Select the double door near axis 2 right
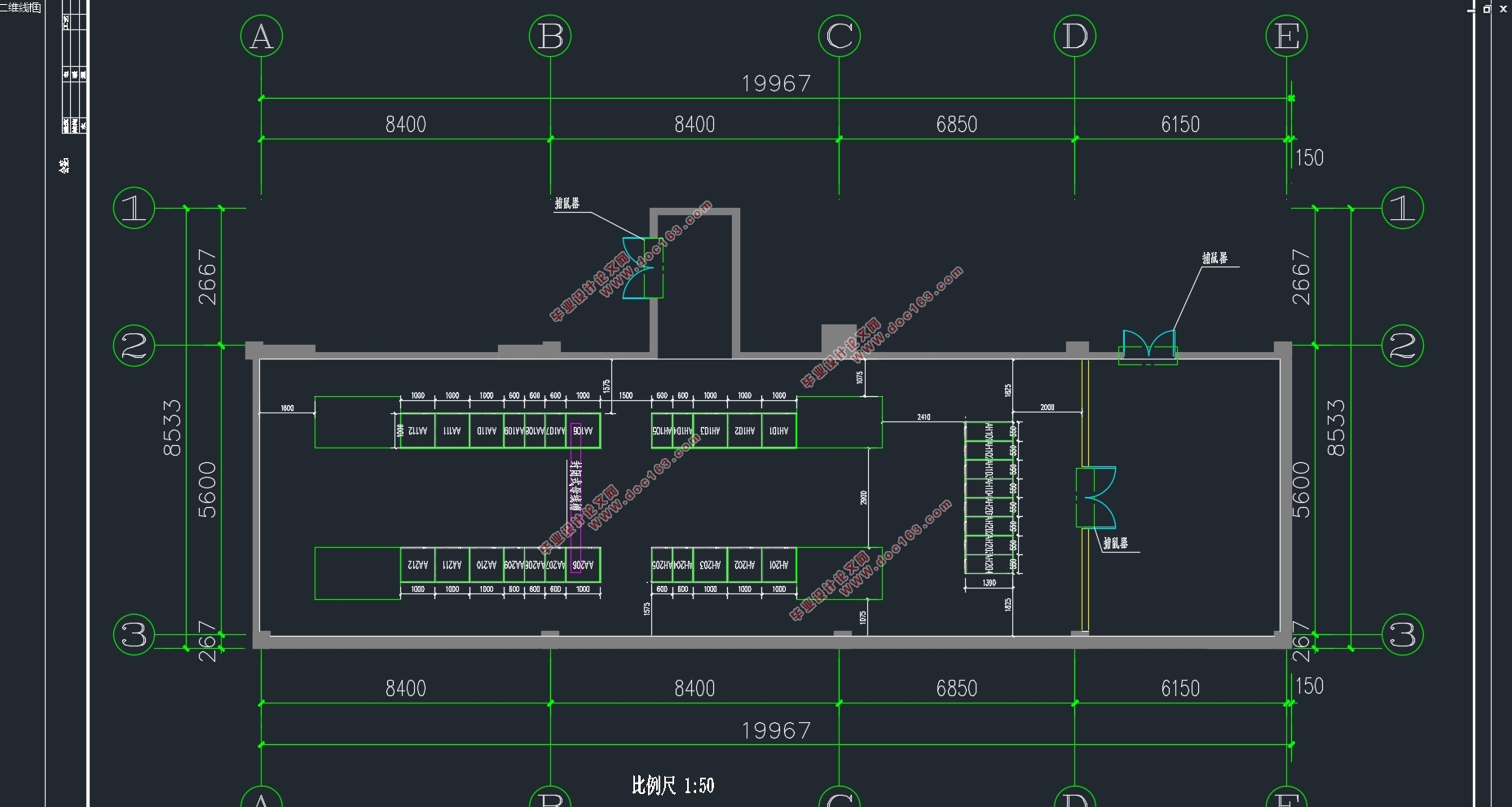 [x=1148, y=346]
